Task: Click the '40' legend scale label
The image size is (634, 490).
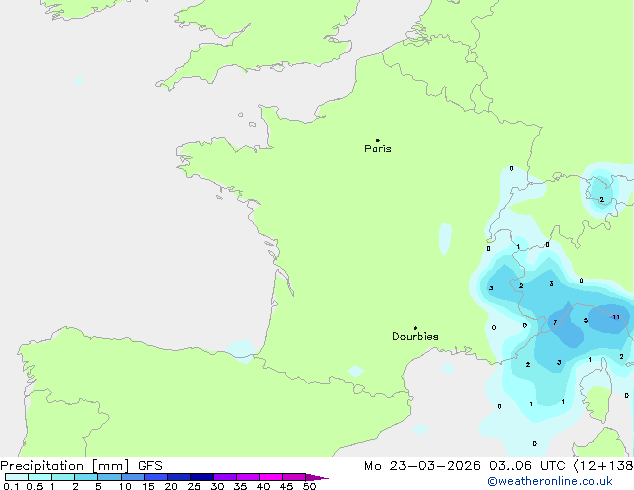Action: (x=263, y=486)
